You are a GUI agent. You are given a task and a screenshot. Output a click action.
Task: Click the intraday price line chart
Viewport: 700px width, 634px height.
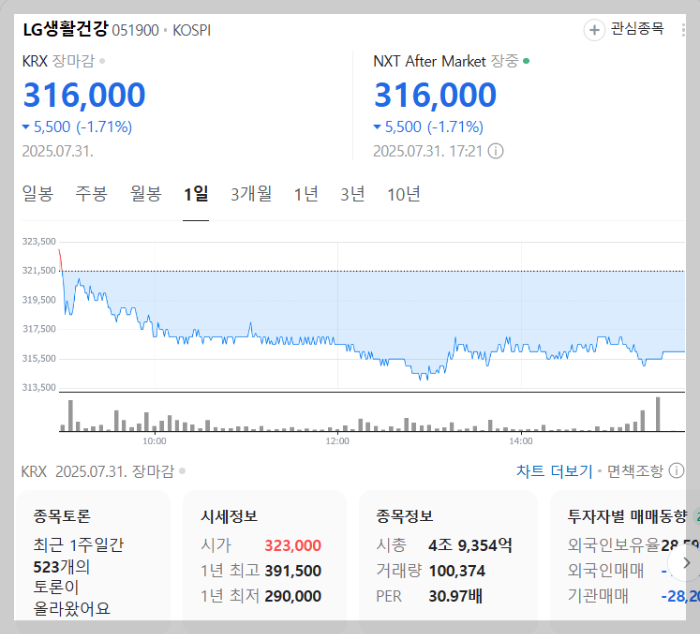point(372,315)
